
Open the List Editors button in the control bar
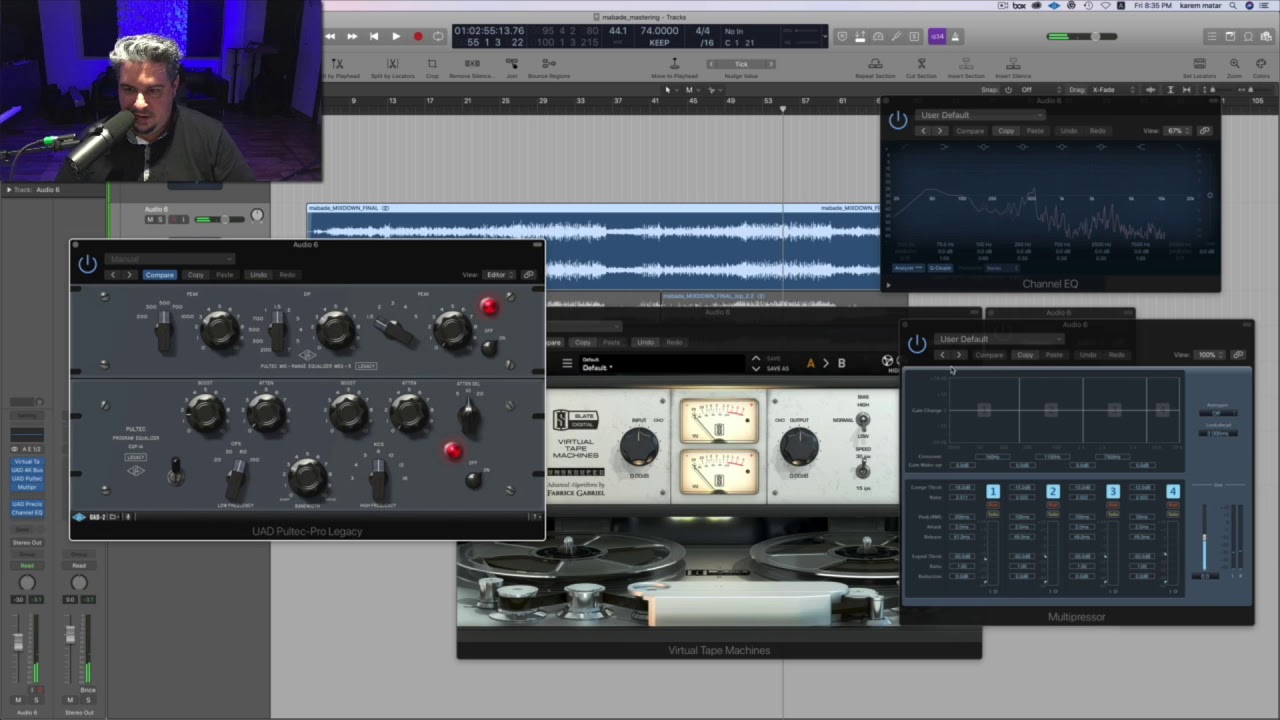(1212, 37)
